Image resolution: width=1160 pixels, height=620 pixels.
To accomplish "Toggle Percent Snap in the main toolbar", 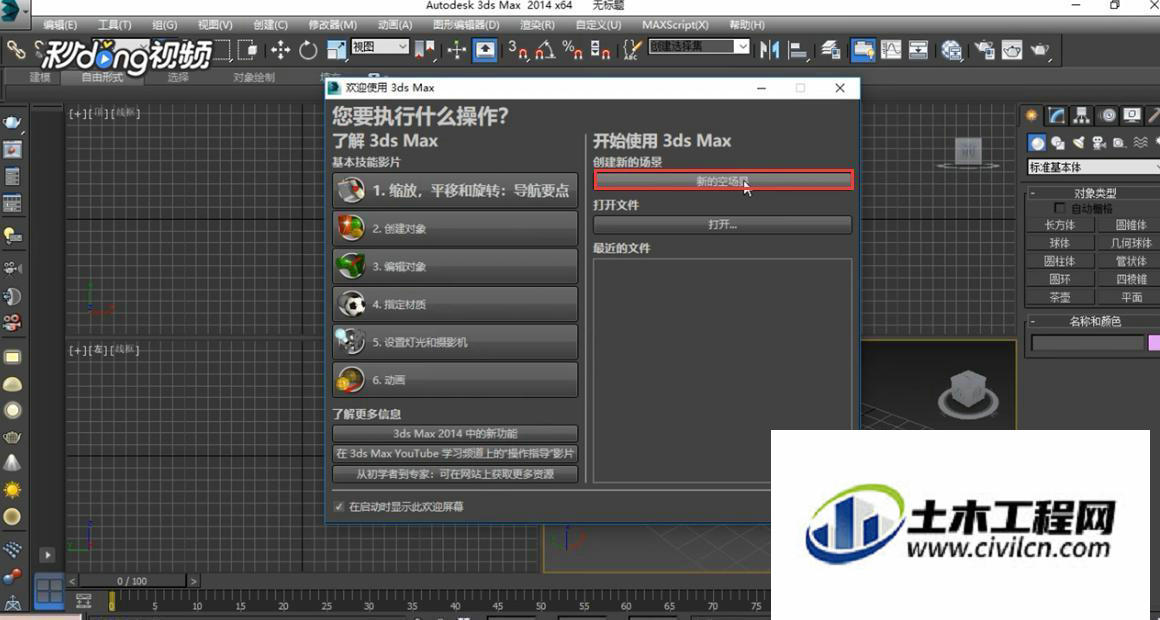I will [x=573, y=50].
